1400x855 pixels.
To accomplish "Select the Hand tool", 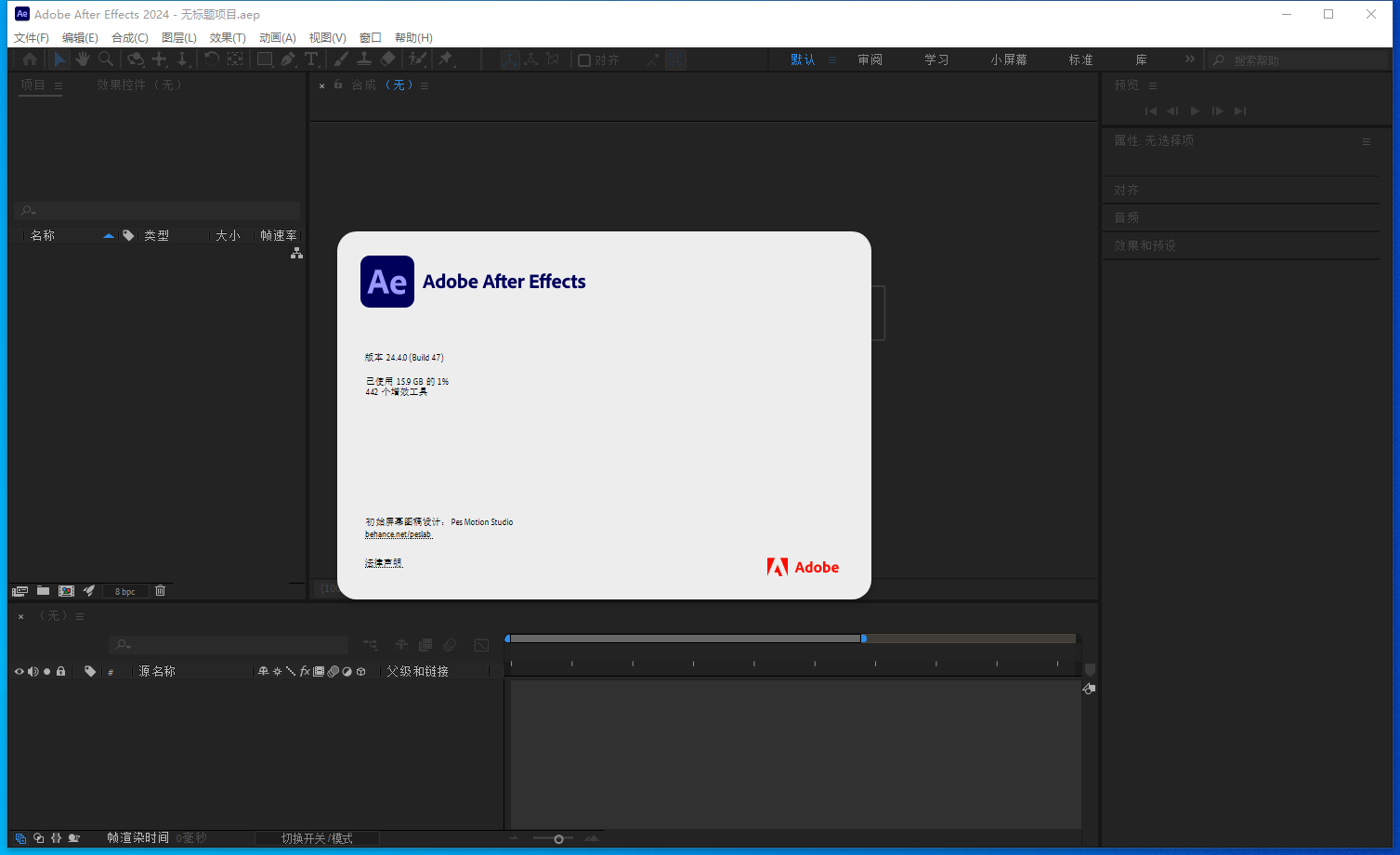I will pos(83,59).
